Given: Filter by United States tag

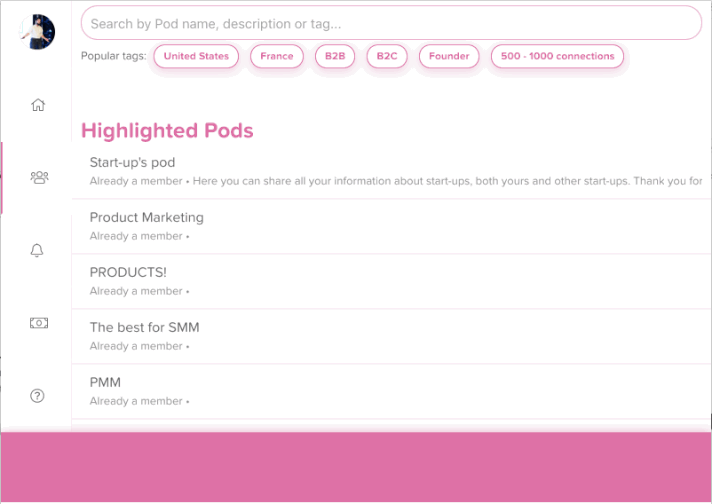Looking at the screenshot, I should point(196,56).
